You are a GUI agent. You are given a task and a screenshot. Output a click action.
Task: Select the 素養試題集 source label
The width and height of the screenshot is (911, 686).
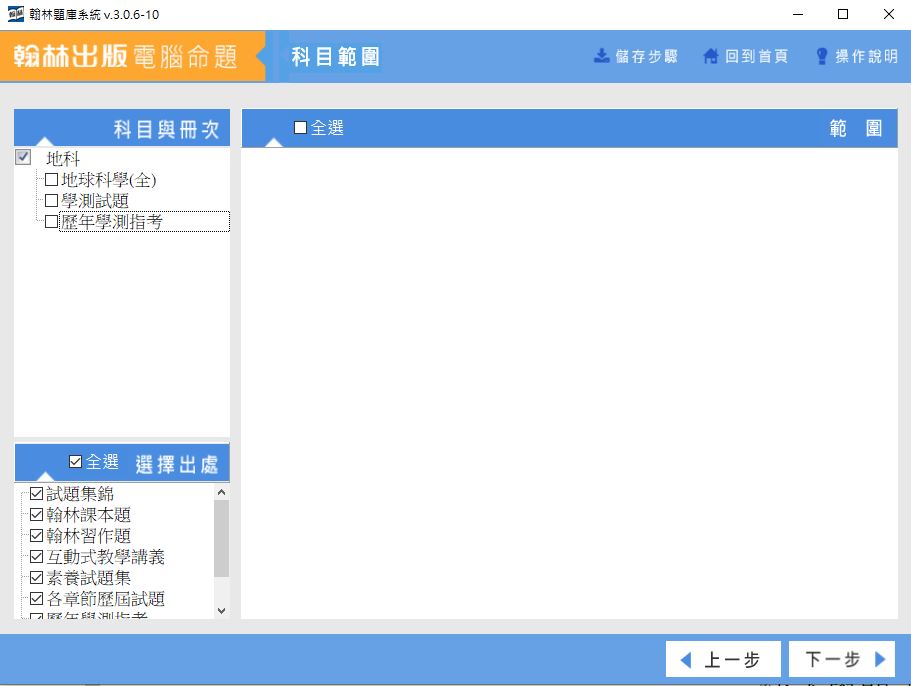[x=88, y=578]
